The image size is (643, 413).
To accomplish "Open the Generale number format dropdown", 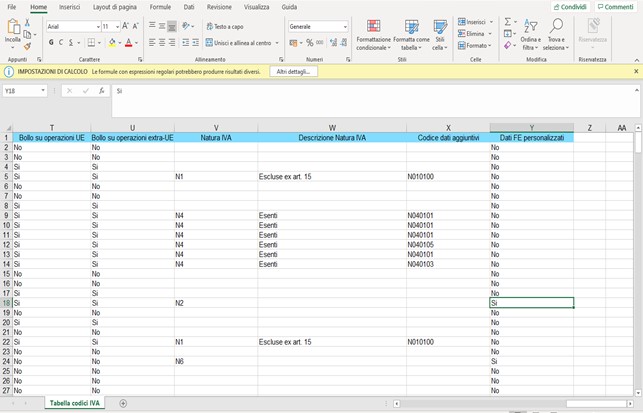I will 345,27.
